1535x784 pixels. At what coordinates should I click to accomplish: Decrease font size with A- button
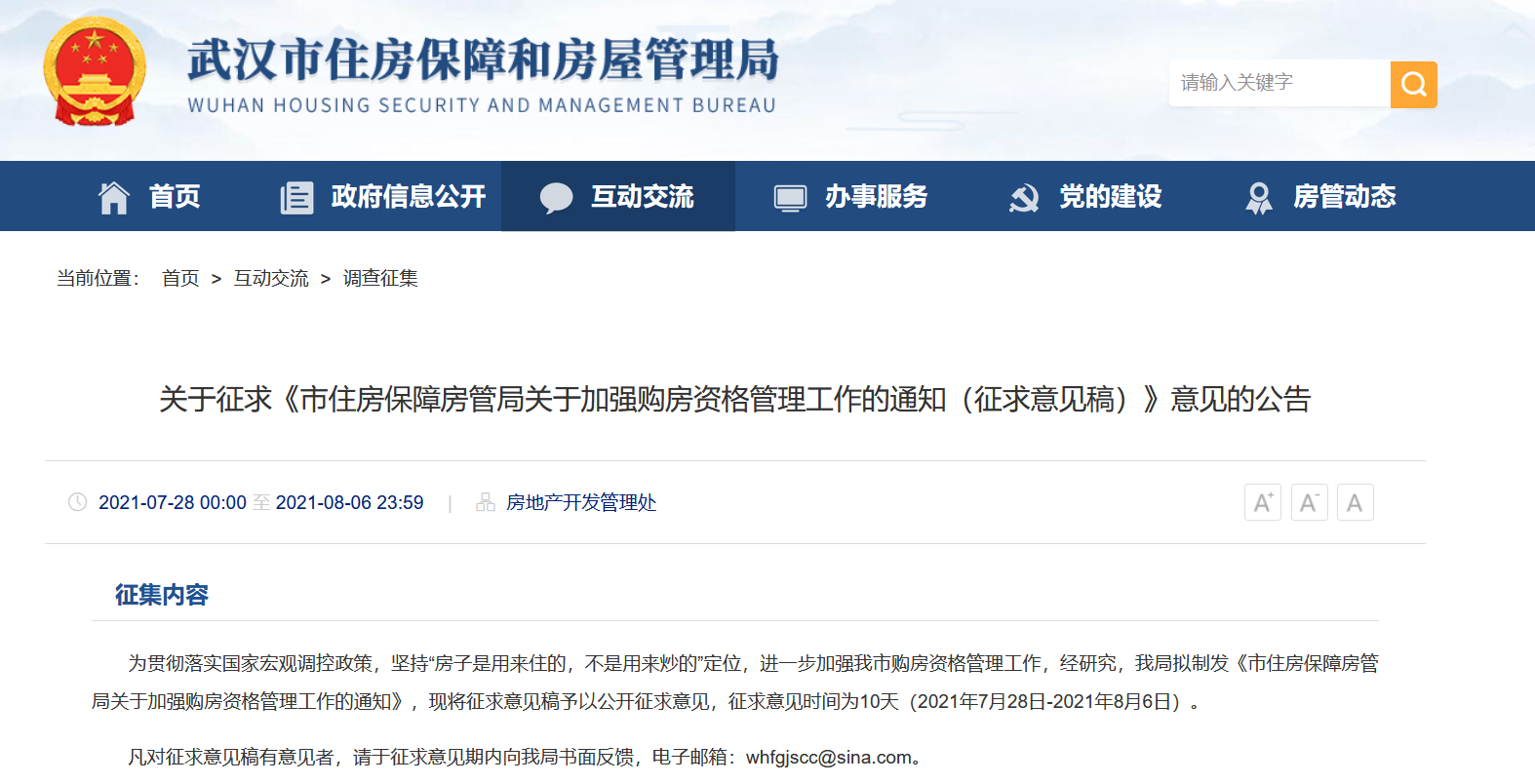pyautogui.click(x=1310, y=502)
